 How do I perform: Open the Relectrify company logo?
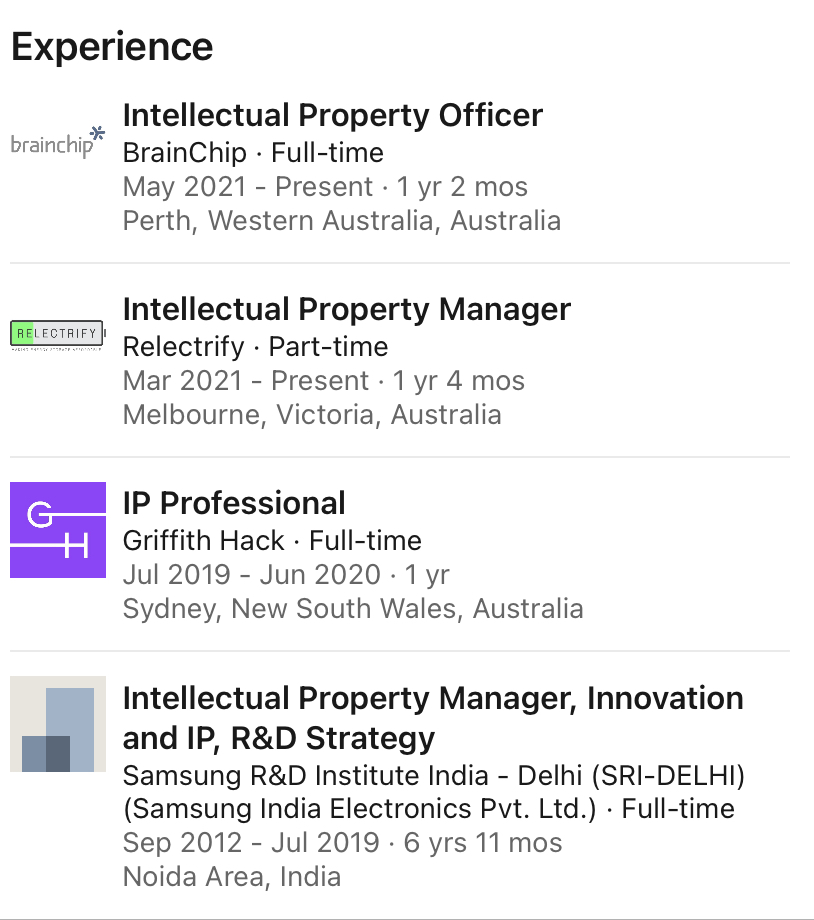click(x=58, y=336)
